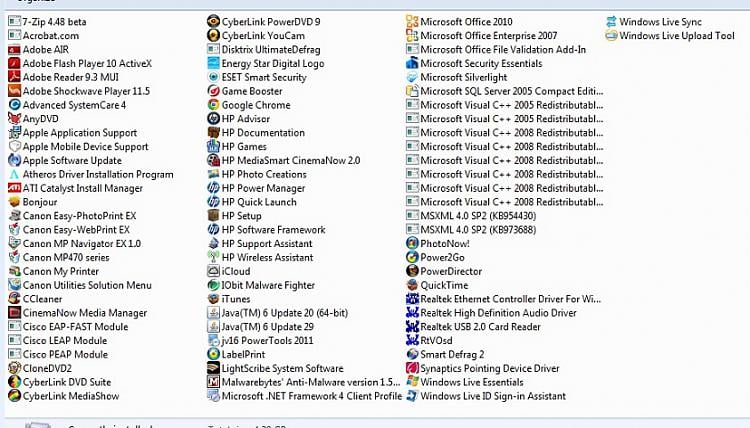Select the 7-Zip 4.48 beta entry
This screenshot has height=428, width=750.
[x=47, y=22]
